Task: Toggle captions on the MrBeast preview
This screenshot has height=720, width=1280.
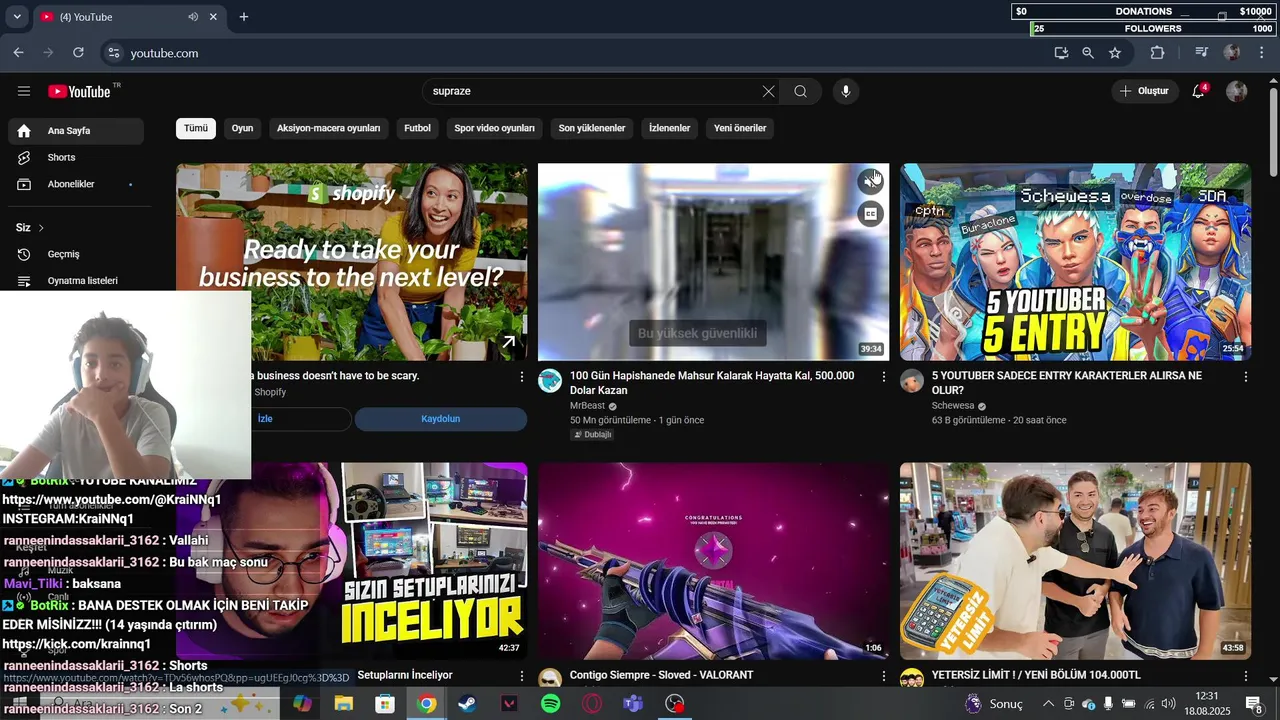Action: point(870,213)
